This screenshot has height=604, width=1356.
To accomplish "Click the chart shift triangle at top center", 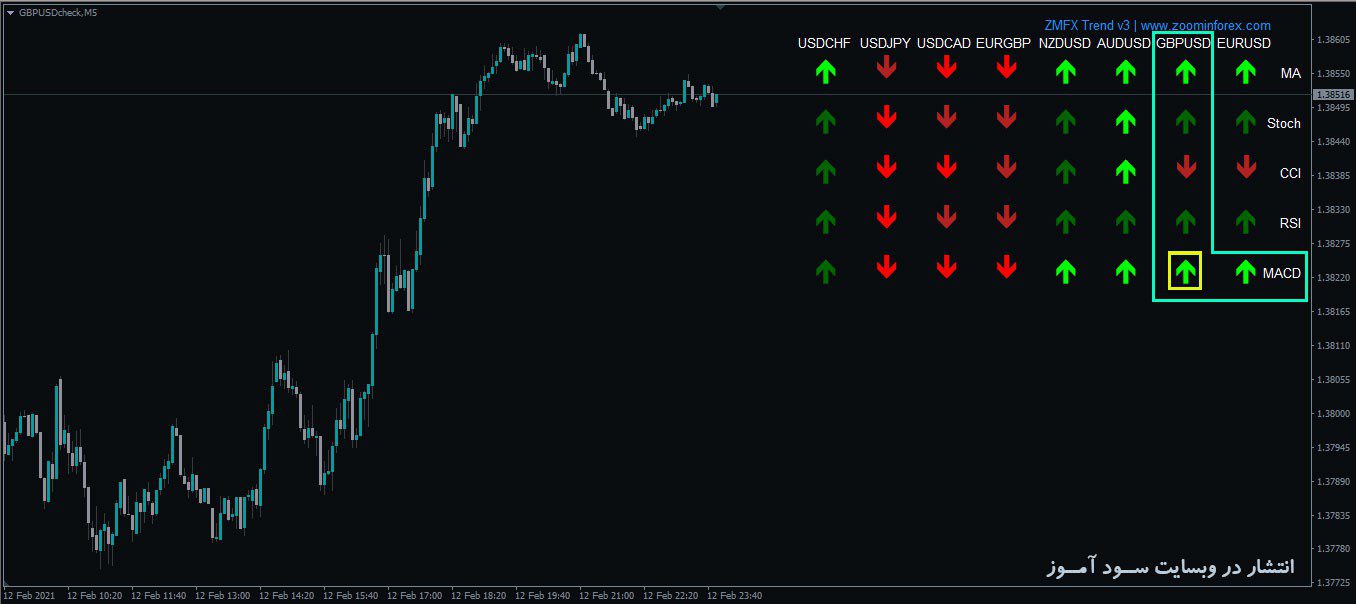I will coord(720,6).
